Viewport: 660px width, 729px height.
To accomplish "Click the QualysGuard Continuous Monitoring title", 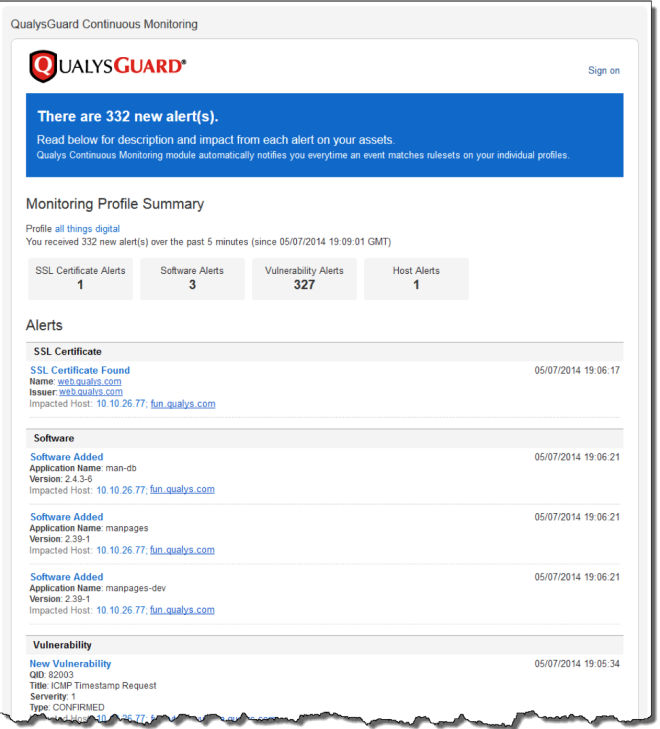I will pos(104,24).
